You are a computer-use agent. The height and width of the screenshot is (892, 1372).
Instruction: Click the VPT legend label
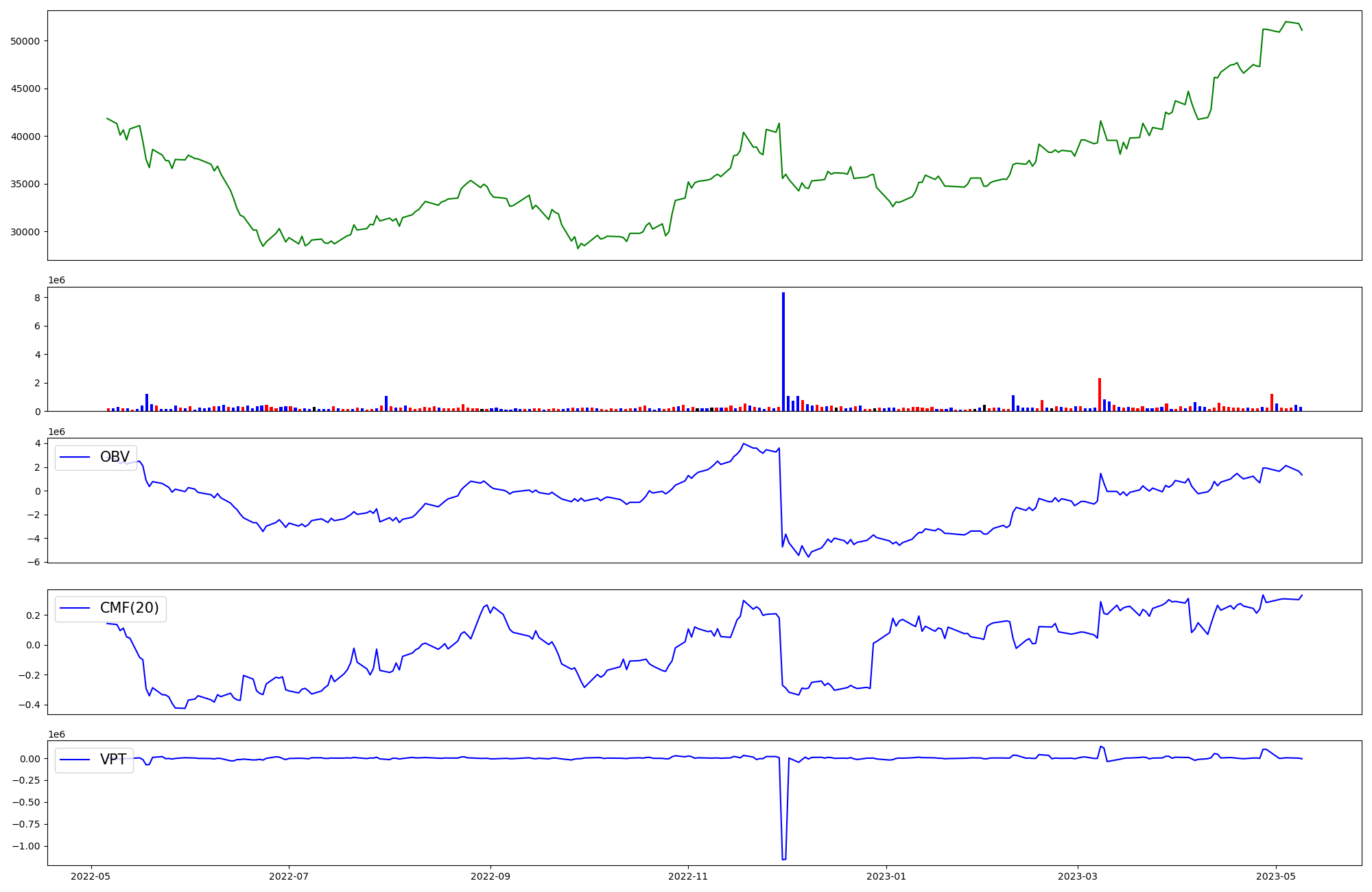point(113,760)
